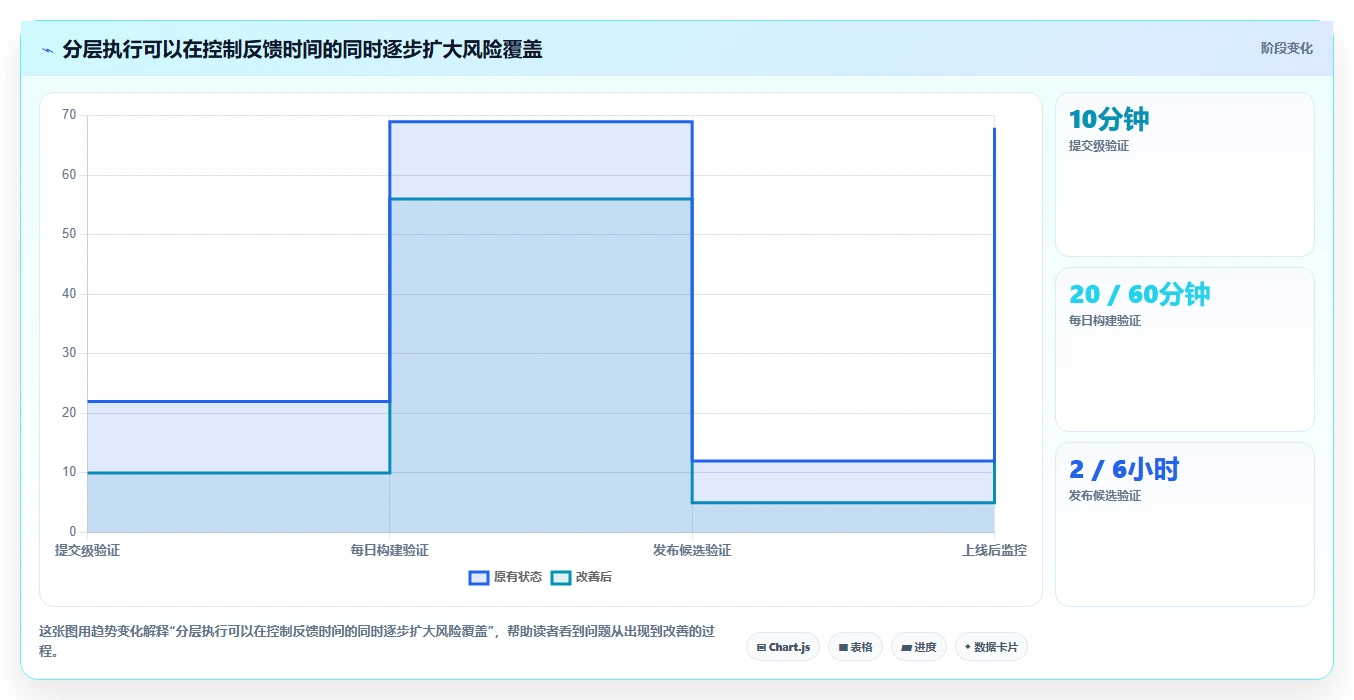Toggle the 原有状态 legend item
Viewport: 1354px width, 700px height.
click(x=506, y=577)
